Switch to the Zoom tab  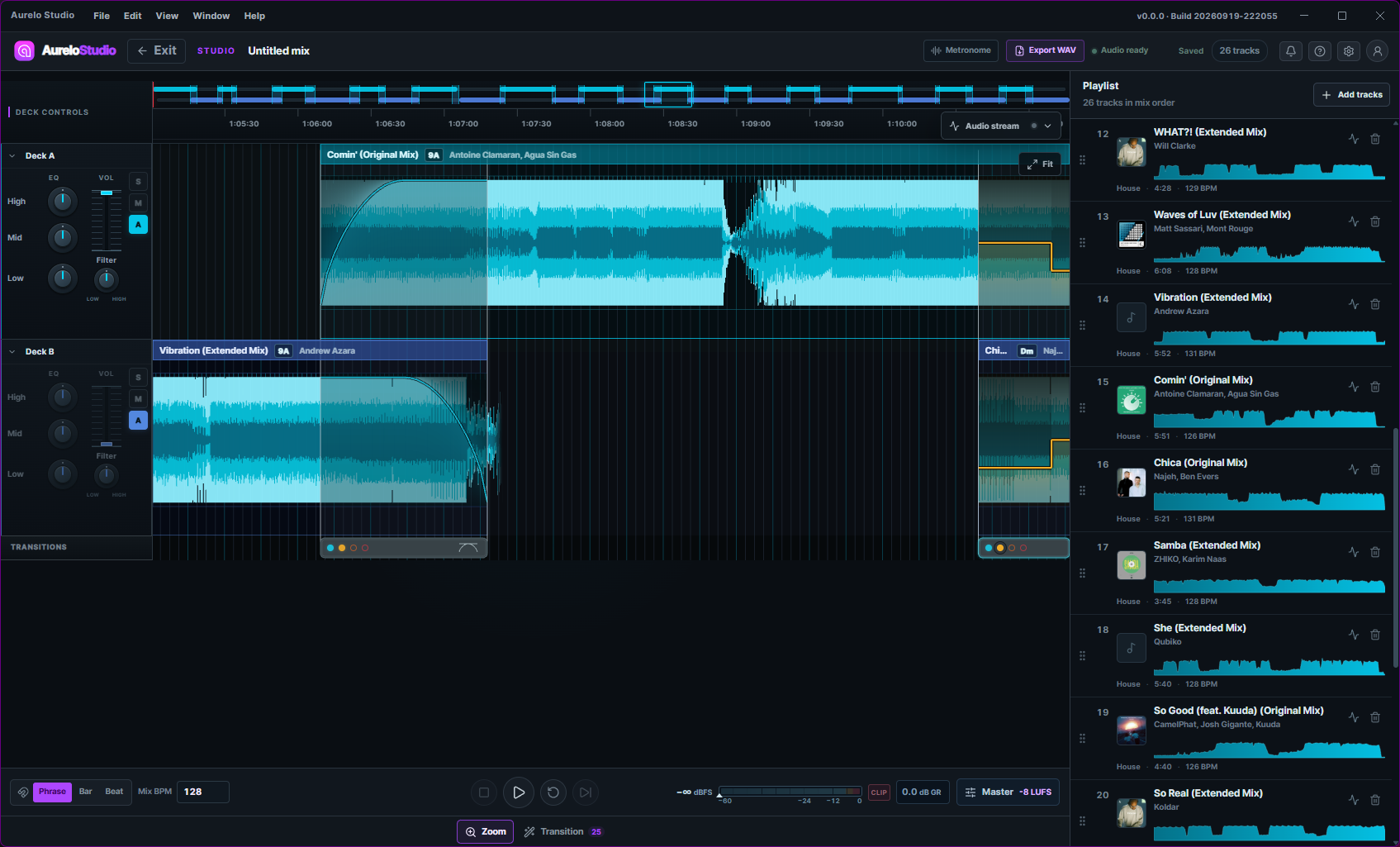[486, 832]
